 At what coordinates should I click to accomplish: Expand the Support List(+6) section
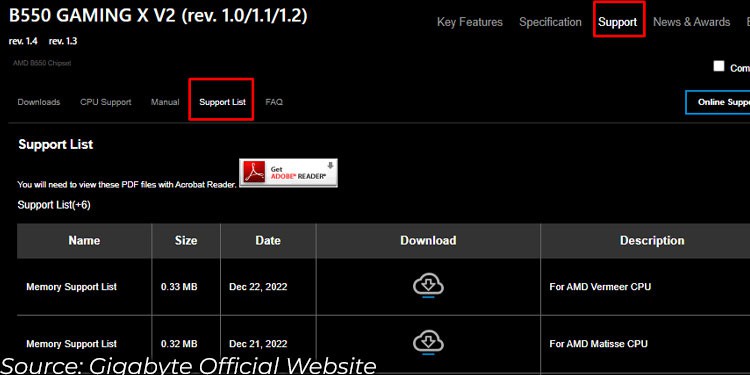[54, 205]
